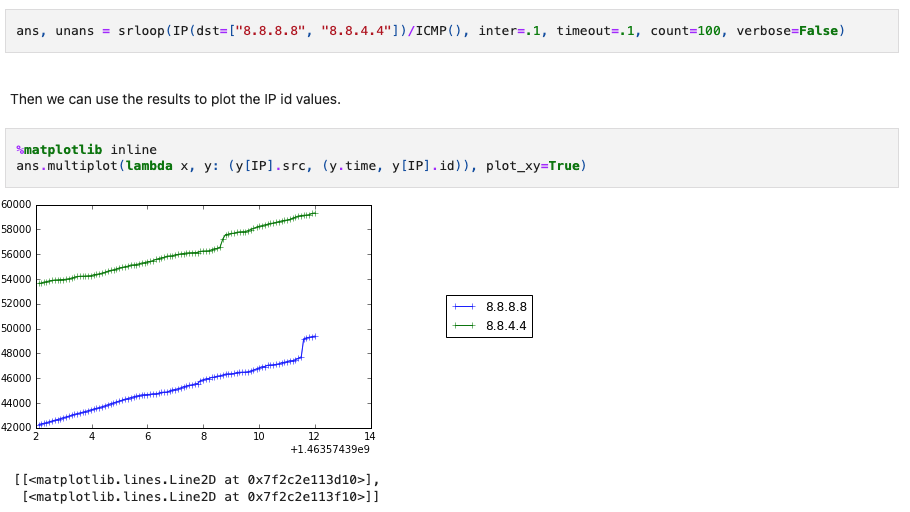
Task: Click the y-axis label 54000
Action: tap(16, 279)
